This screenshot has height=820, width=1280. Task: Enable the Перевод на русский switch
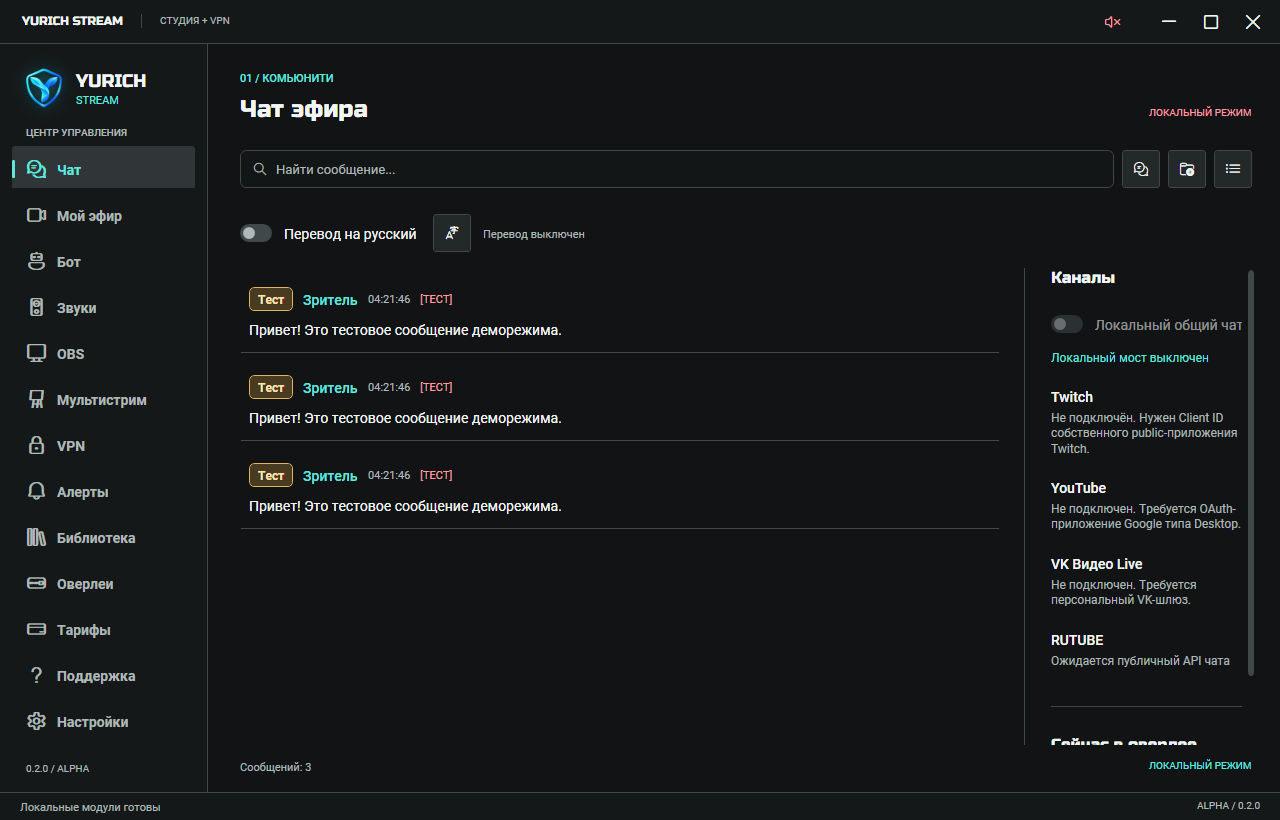point(256,233)
